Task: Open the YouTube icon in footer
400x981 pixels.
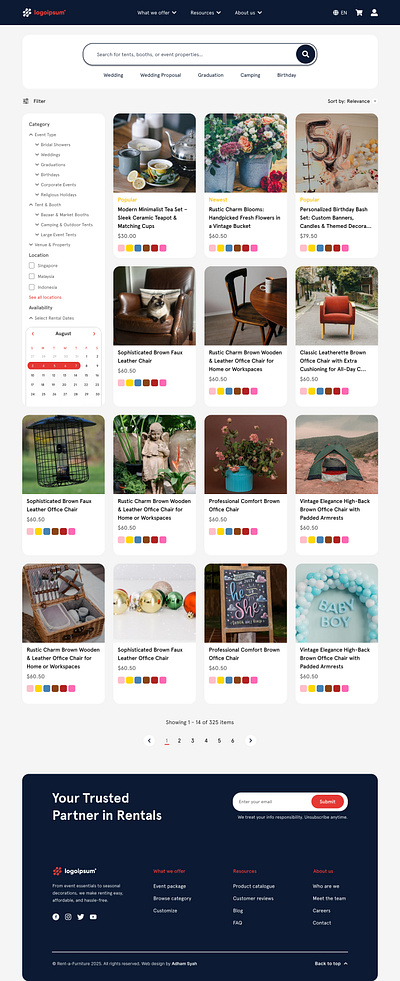Action: point(93,917)
